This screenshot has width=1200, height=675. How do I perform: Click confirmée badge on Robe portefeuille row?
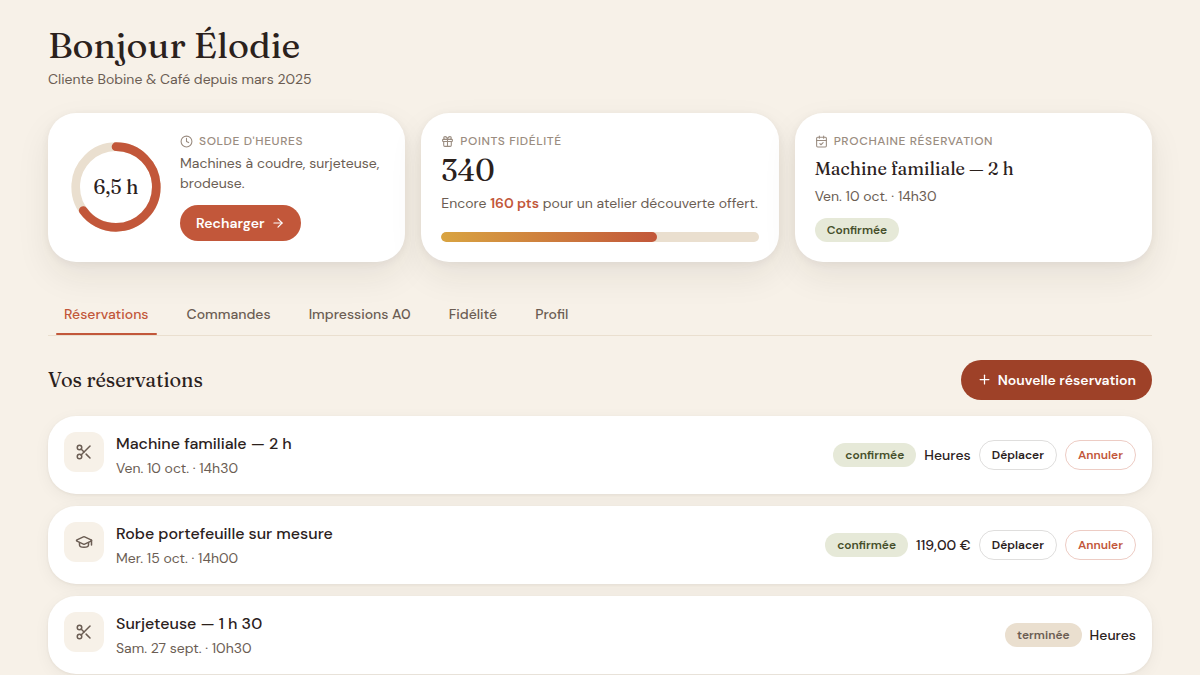pos(866,545)
